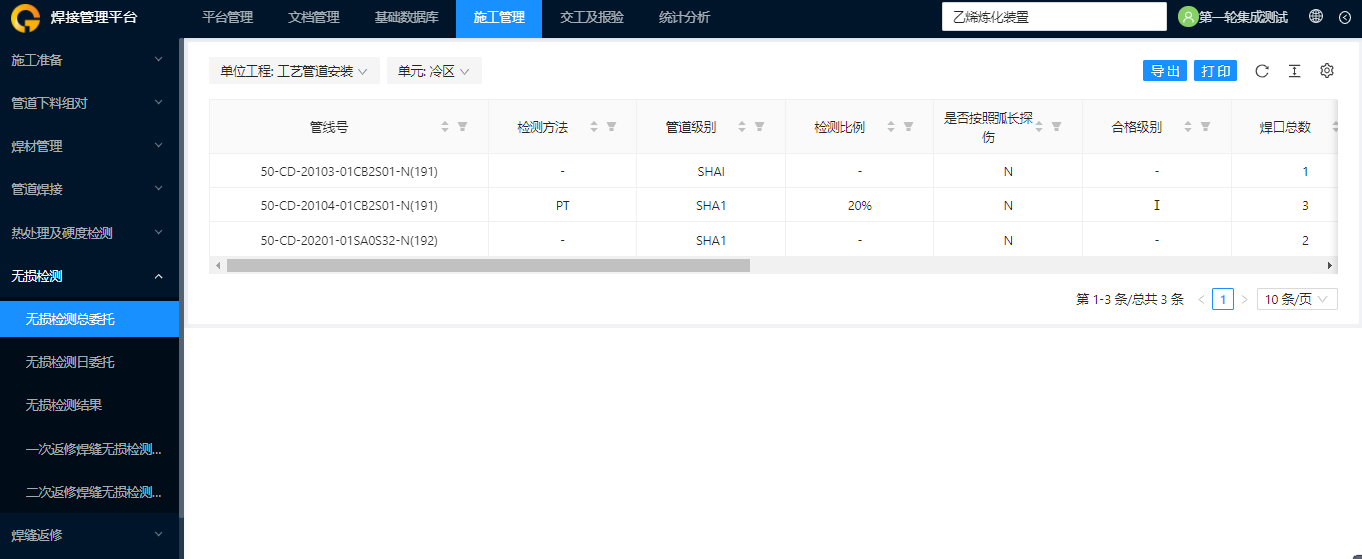This screenshot has width=1362, height=559.
Task: Sort the 管道级别 column
Action: (742, 127)
